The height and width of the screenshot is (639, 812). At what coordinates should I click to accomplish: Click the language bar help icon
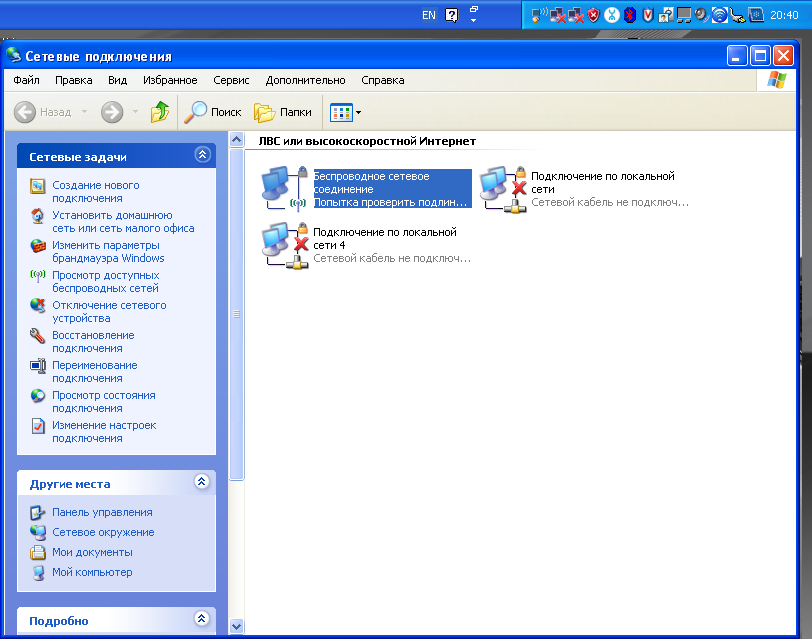[x=452, y=15]
